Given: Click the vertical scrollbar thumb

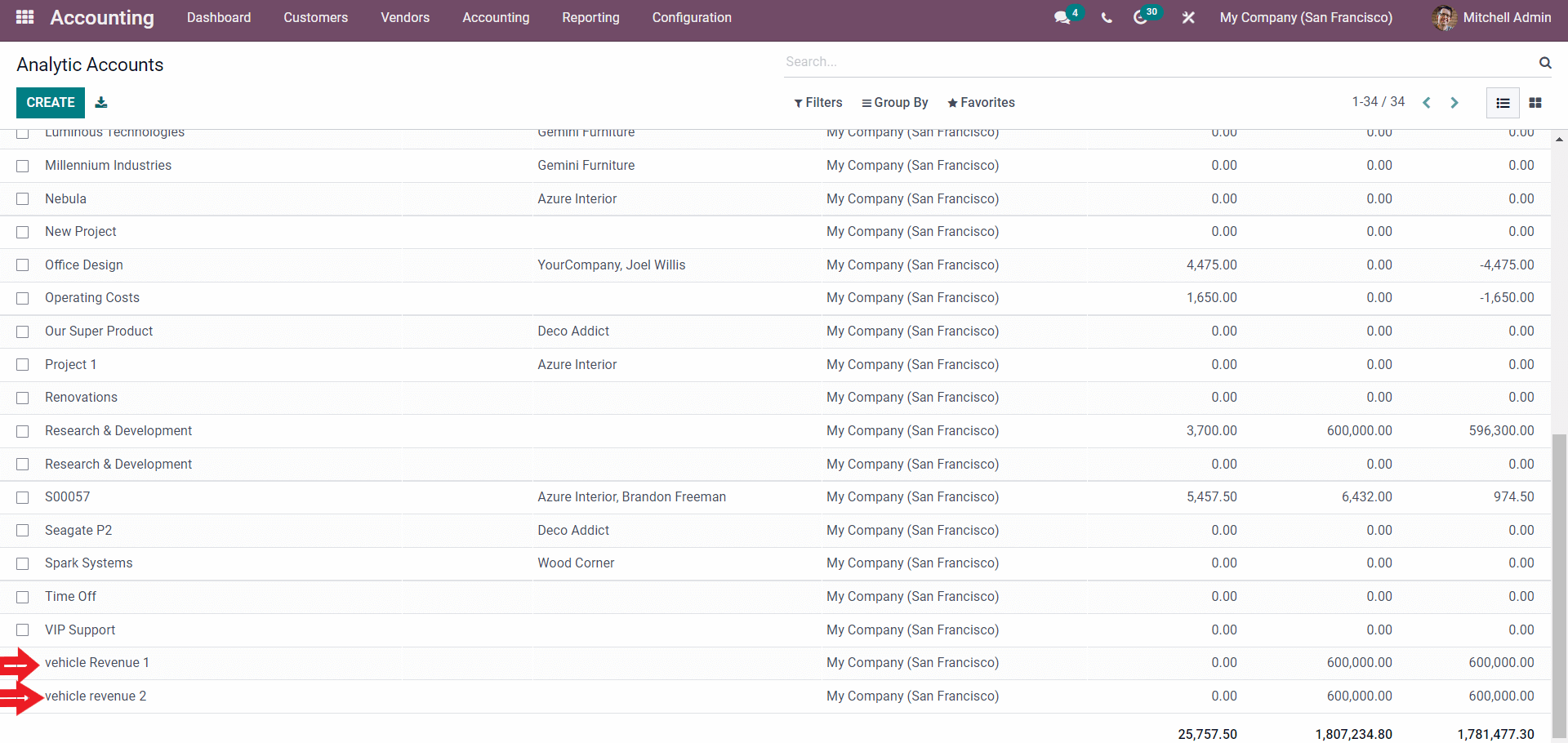Looking at the screenshot, I should (1559, 586).
